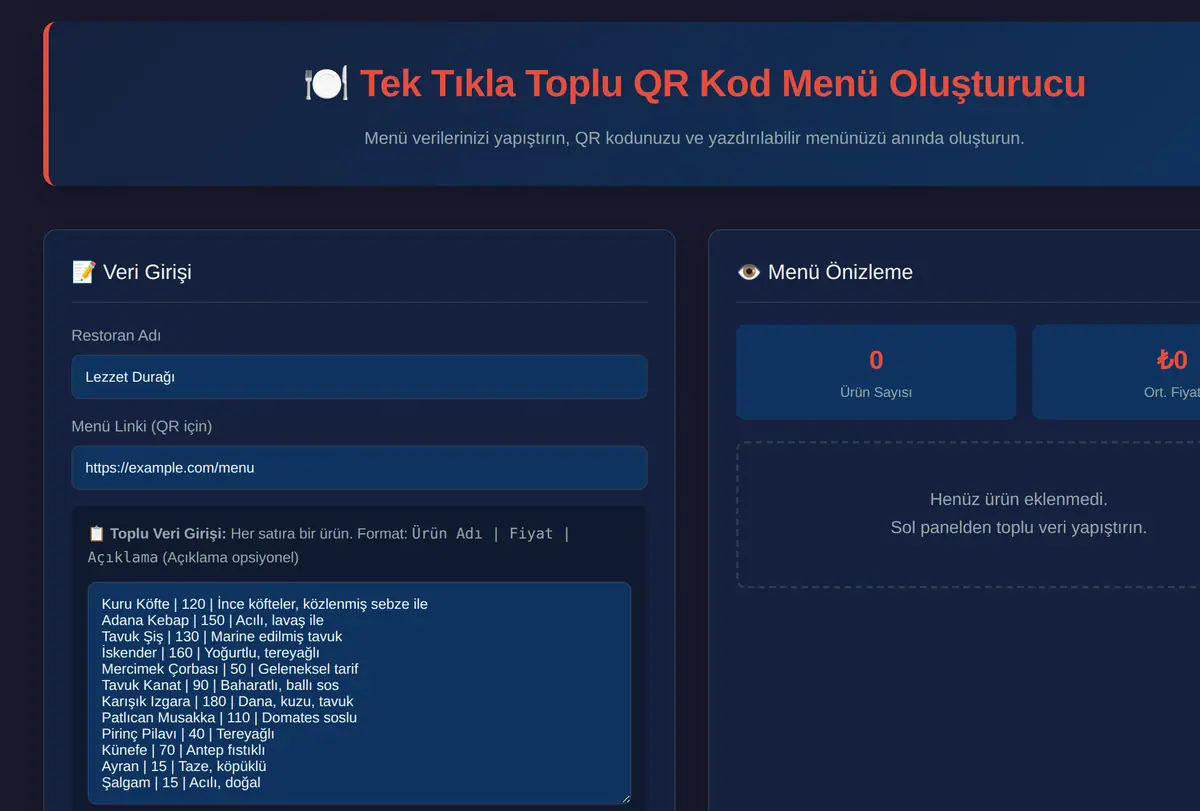This screenshot has width=1200, height=811.
Task: Click the '0' product count value
Action: pos(876,360)
